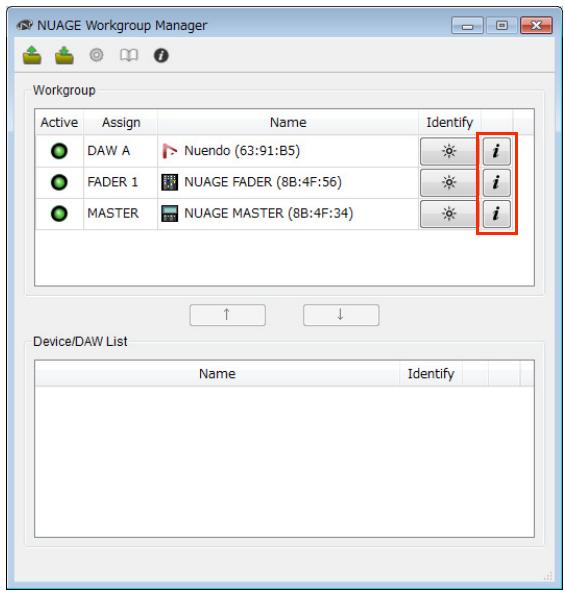Click the green Active indicator for MASTER

(59, 214)
